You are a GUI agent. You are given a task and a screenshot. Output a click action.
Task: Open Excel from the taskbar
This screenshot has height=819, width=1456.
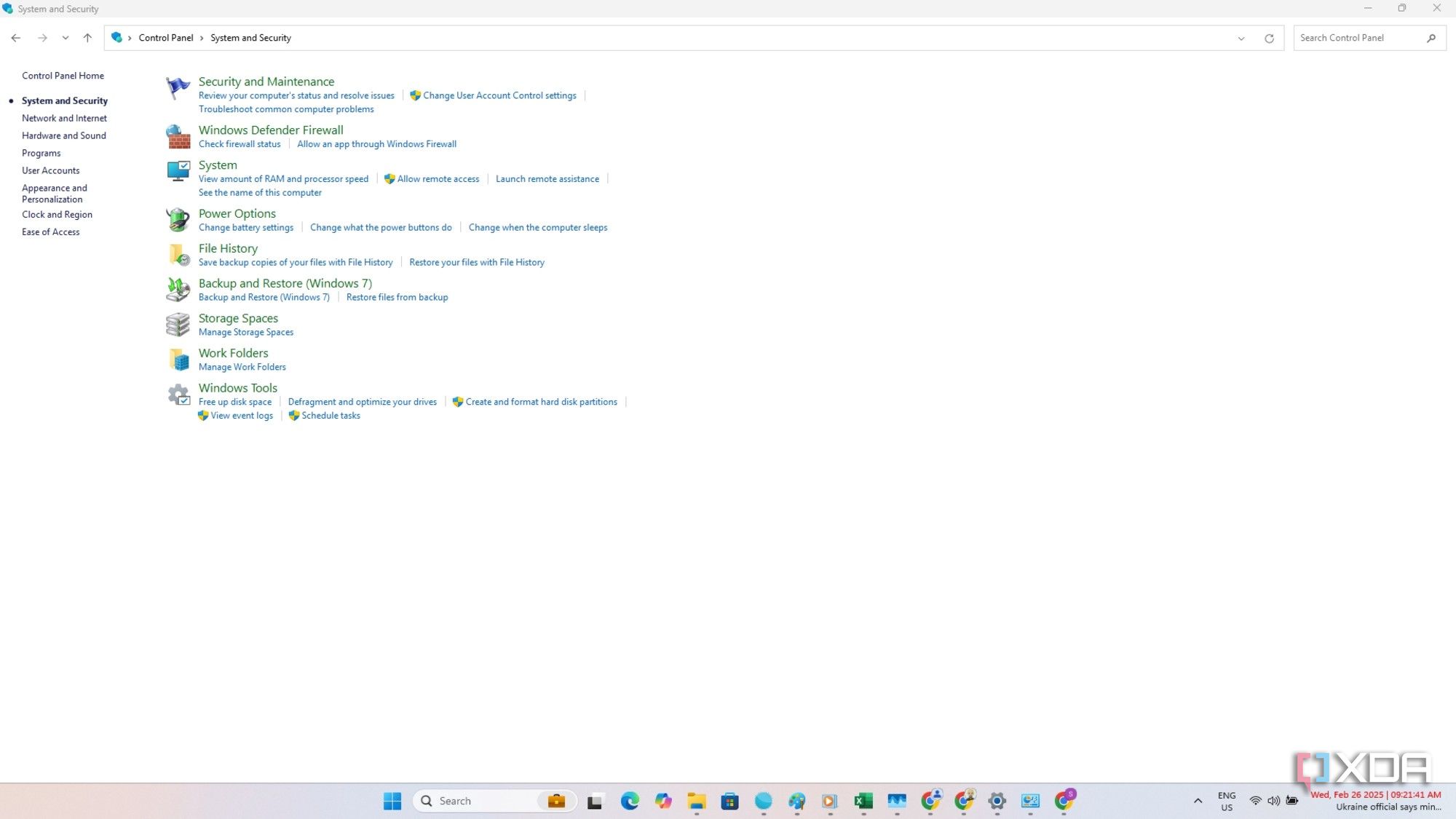click(x=863, y=801)
